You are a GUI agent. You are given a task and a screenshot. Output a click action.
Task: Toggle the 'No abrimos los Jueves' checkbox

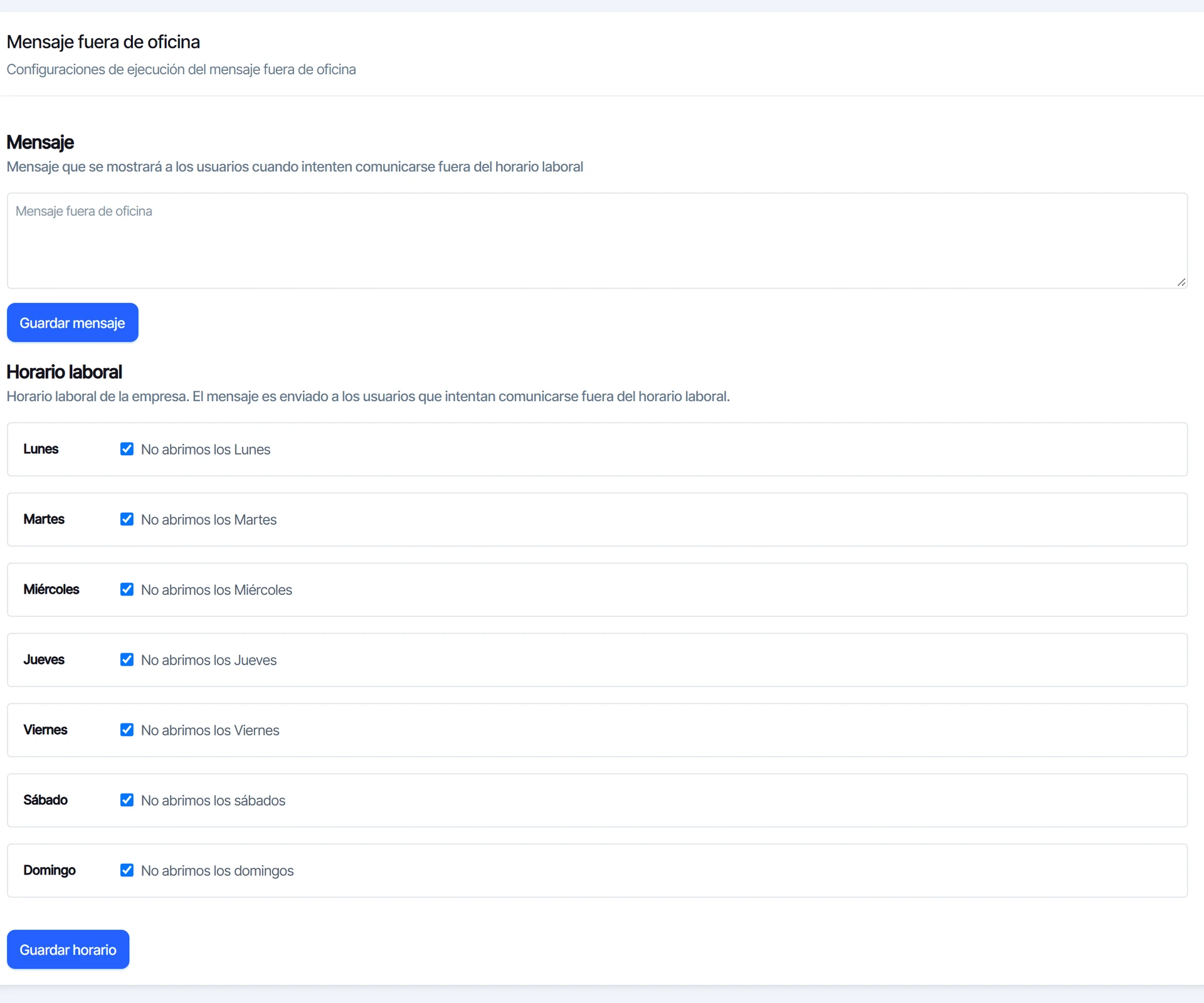127,659
